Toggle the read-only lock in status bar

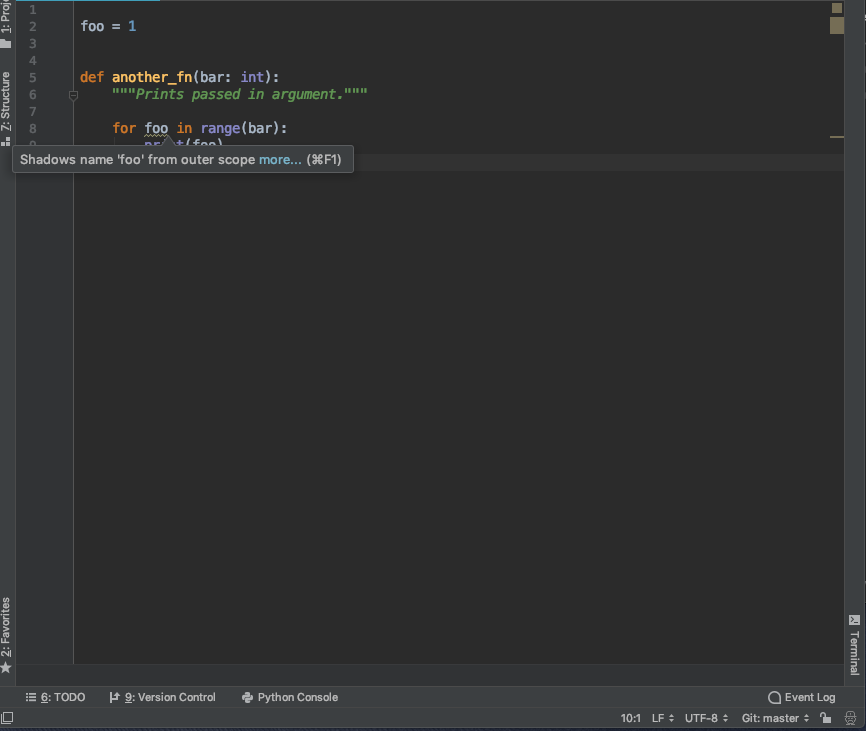(x=826, y=718)
